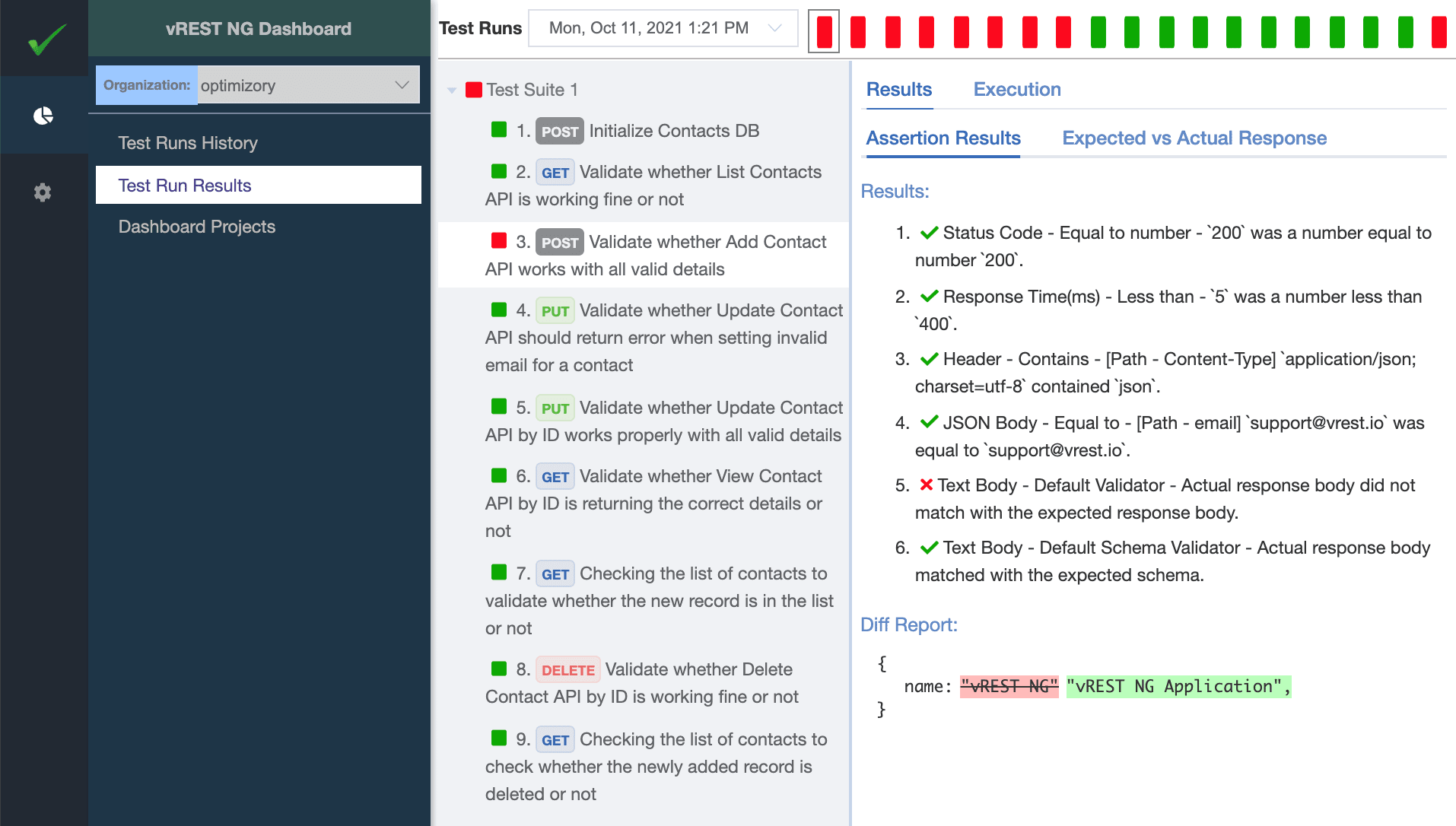Click the PUT badge on test 5

click(555, 408)
